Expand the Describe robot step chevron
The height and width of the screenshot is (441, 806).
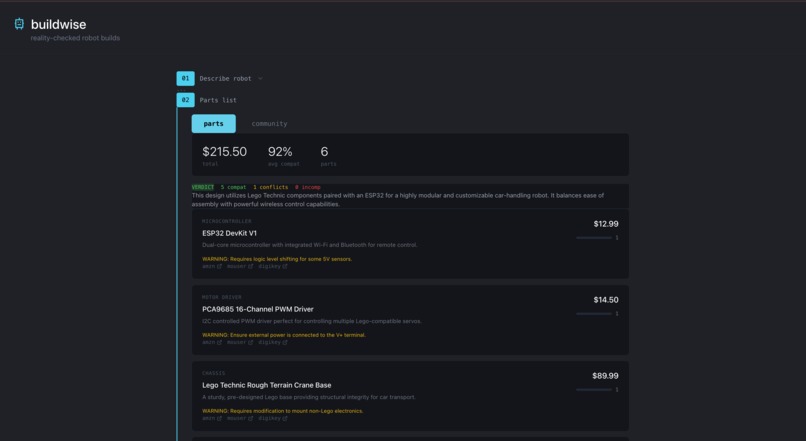[x=260, y=79]
